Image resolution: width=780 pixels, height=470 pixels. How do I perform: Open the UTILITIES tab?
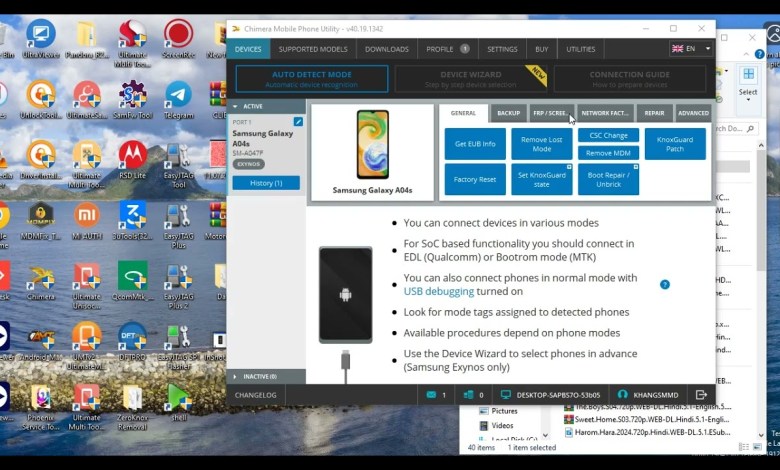(x=581, y=49)
